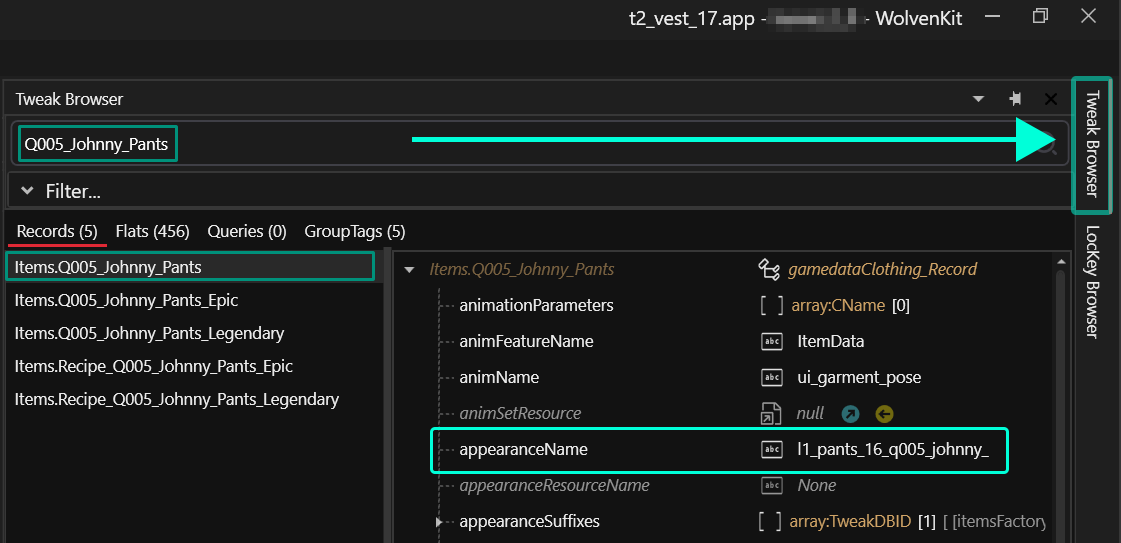Open the LocKey Browser side tab
Screen dimensions: 1121x543
coord(1092,281)
